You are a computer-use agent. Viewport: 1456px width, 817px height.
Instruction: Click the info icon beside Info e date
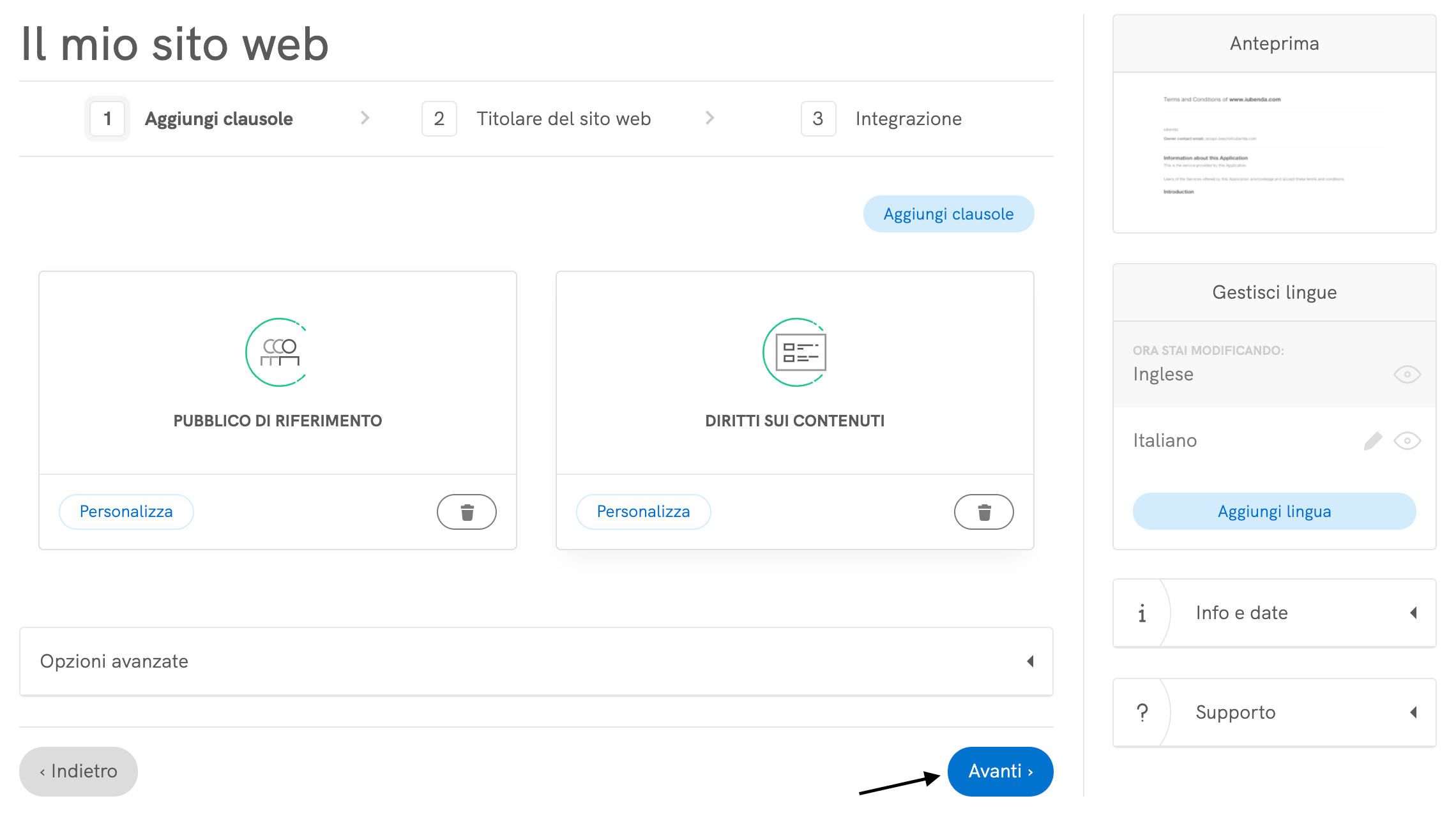tap(1142, 613)
